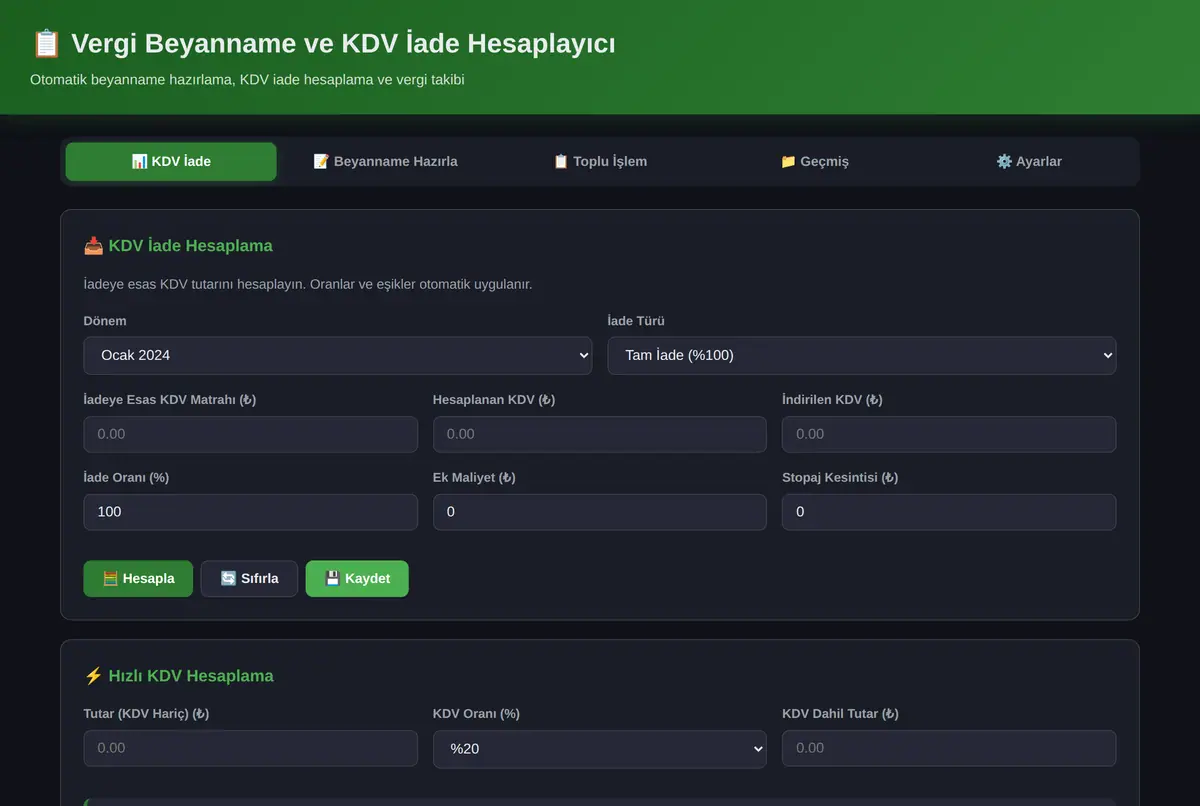
Task: Click the memo icon in Beyanname Hazırla tab
Action: [x=321, y=161]
